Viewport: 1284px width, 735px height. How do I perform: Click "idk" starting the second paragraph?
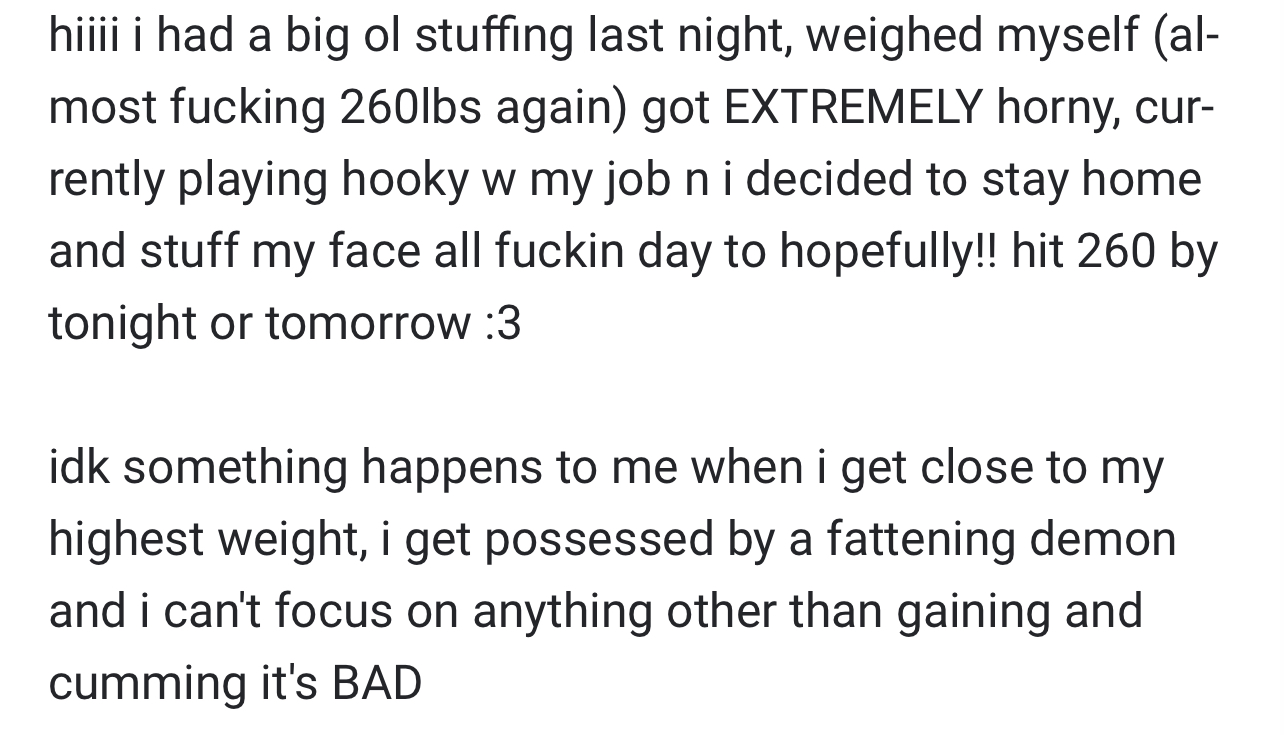(78, 467)
